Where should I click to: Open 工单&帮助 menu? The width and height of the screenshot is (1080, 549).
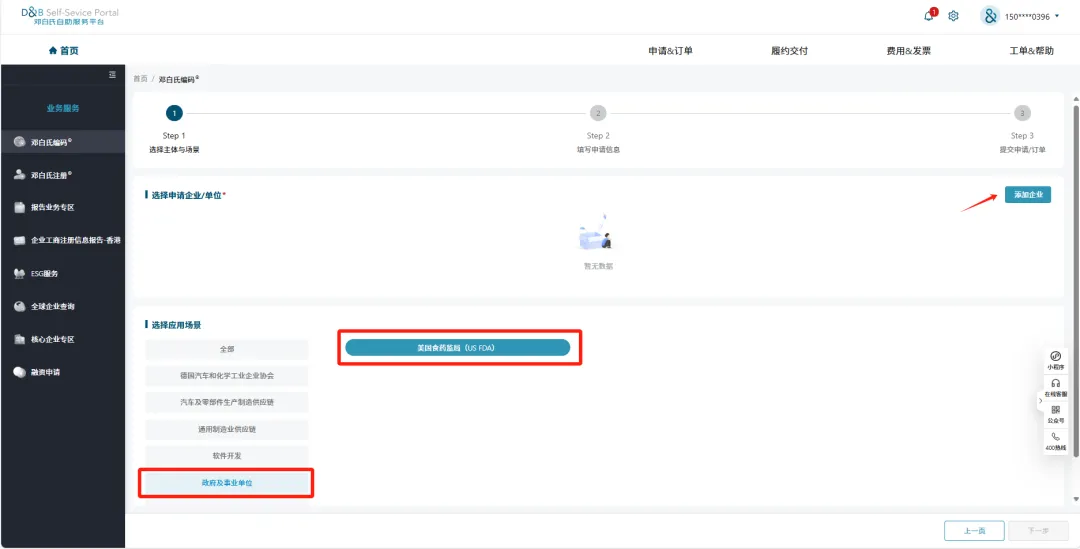(x=1031, y=51)
